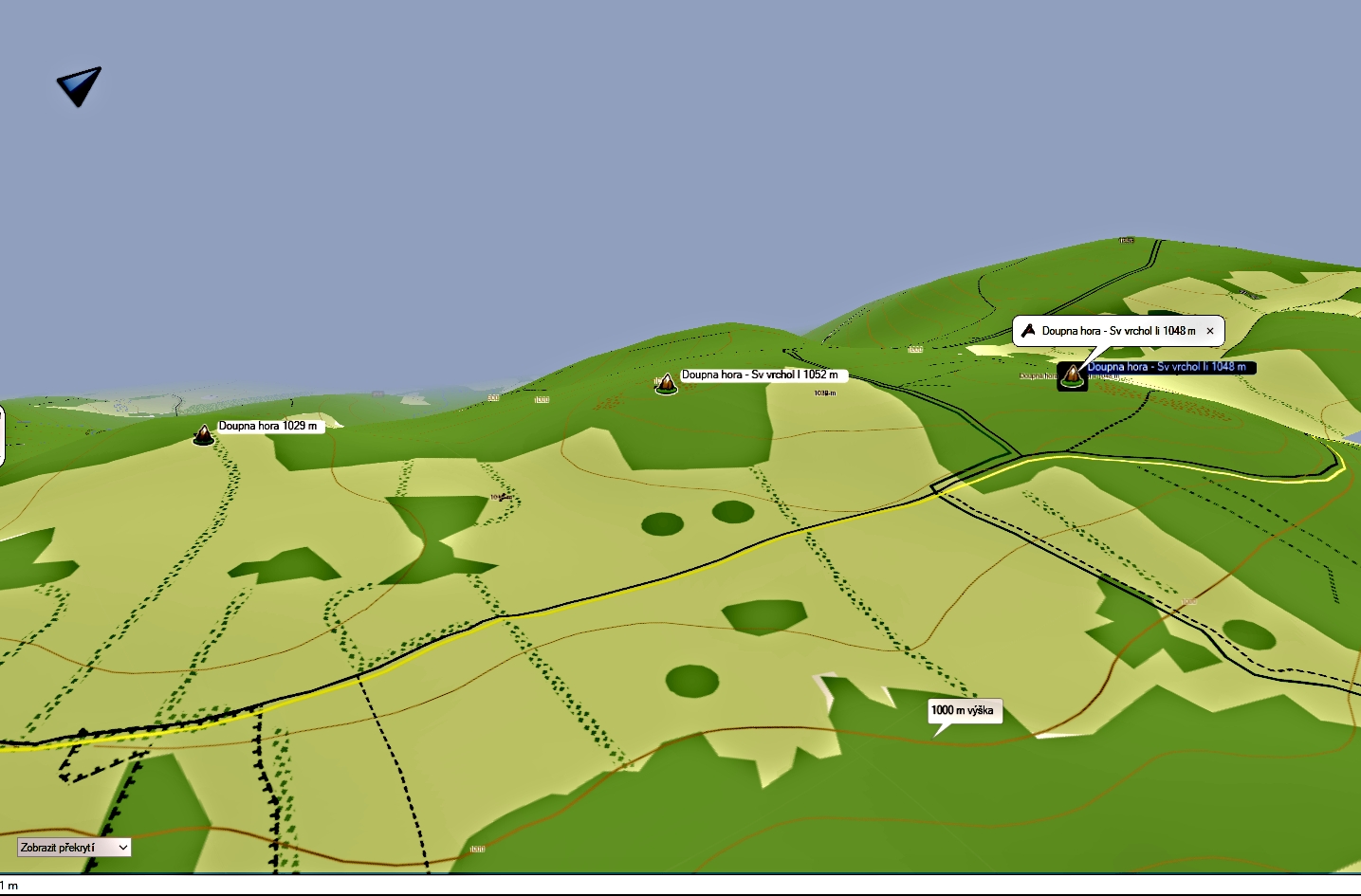Select the highlighted Sv vrchol Ii 1048 m marker
This screenshot has height=896, width=1361.
[1073, 375]
